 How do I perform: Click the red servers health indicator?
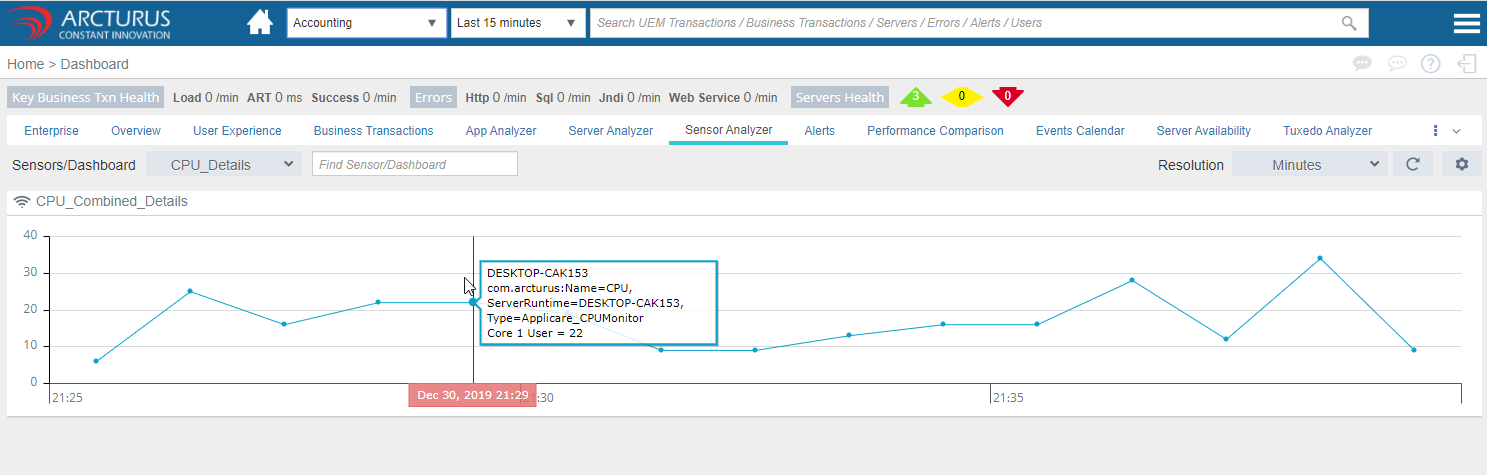pos(1007,97)
